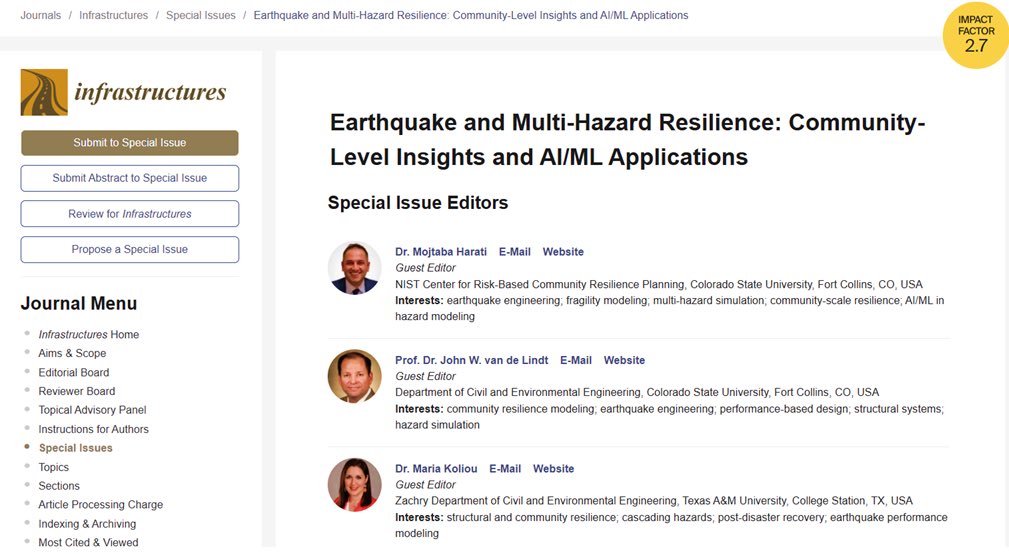Viewport: 1009px width, 555px height.
Task: Open Editorial Board in Journal Menu
Action: click(73, 373)
